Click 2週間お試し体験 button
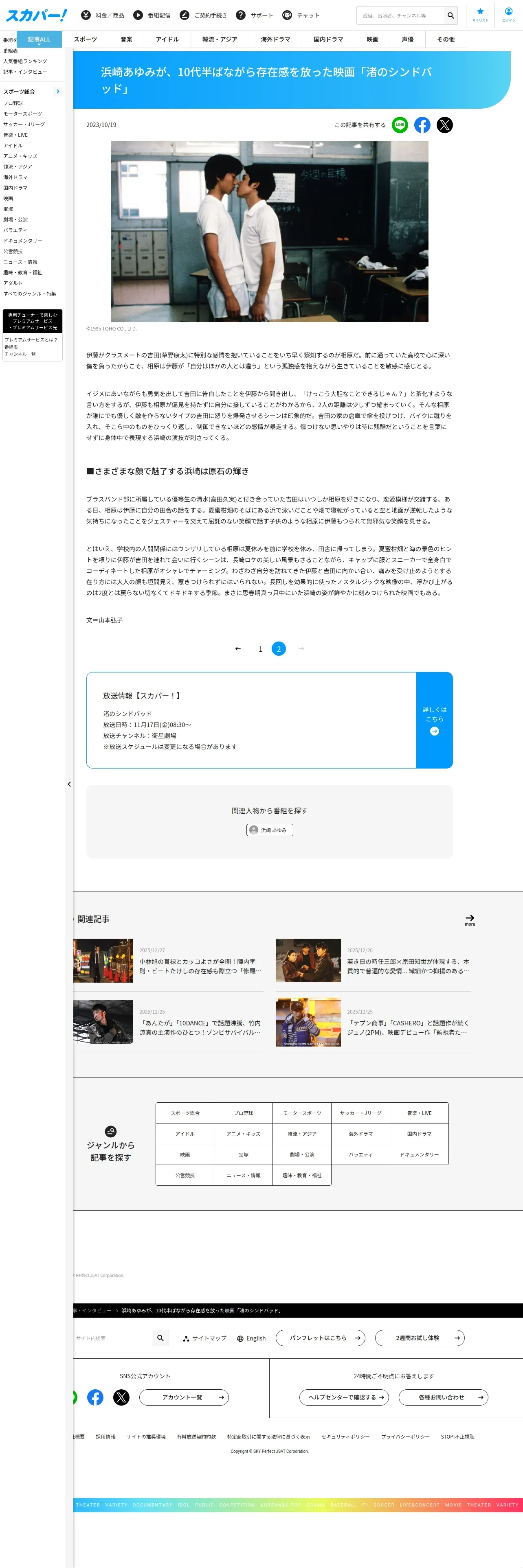The height and width of the screenshot is (1568, 523). [420, 1338]
